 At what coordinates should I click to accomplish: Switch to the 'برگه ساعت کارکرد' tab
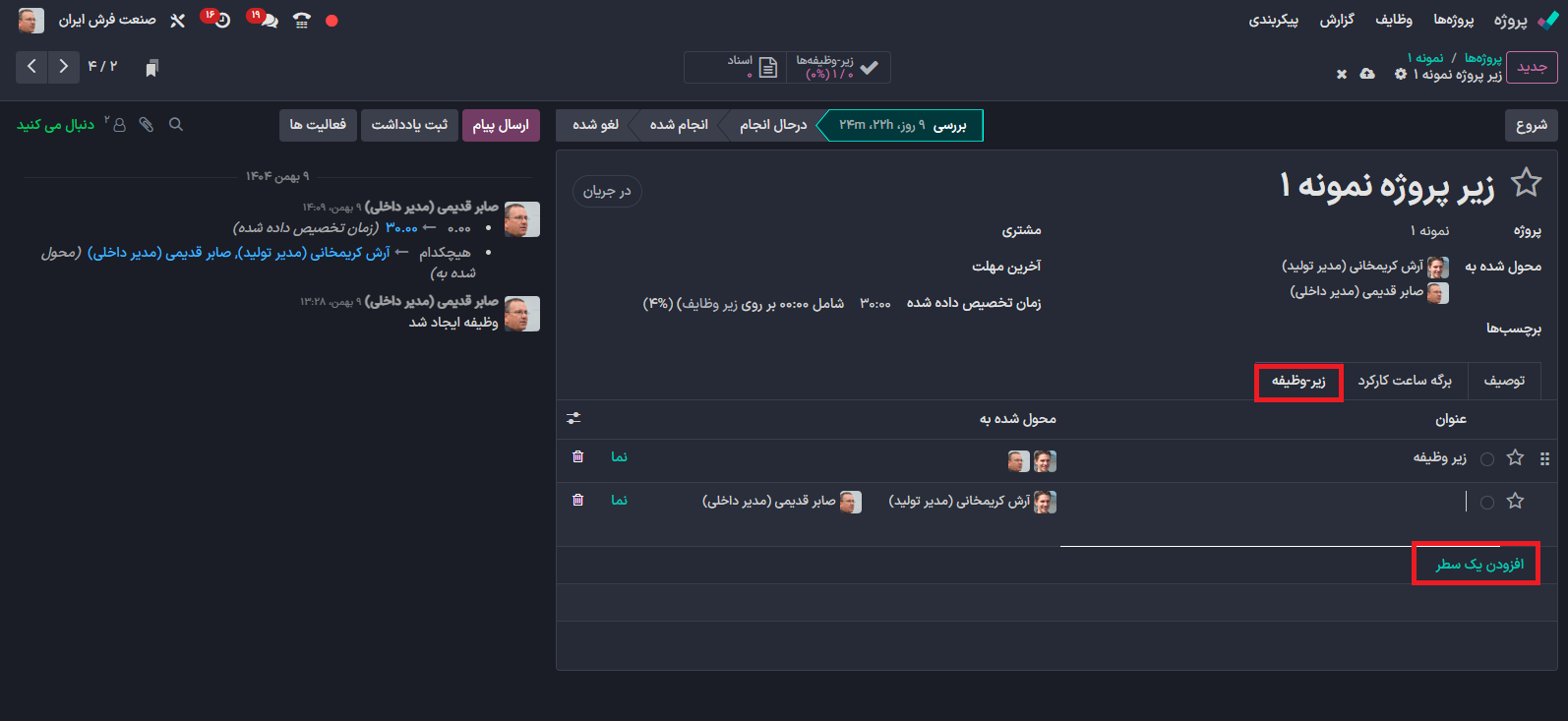tap(1404, 381)
